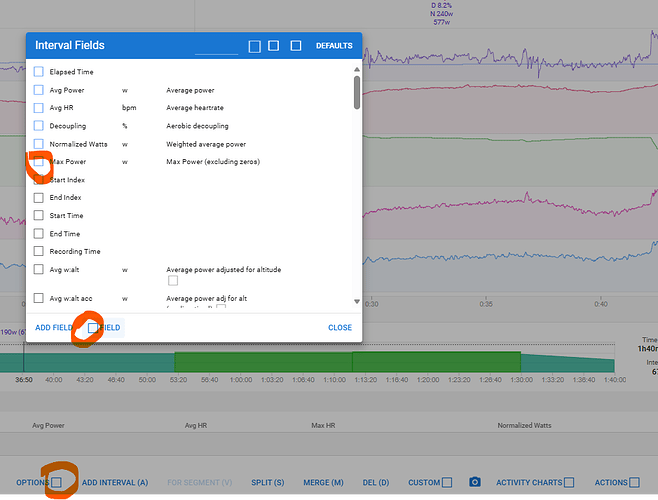Viewport: 658px width, 500px height.
Task: Click the search field in Interval Fields header
Action: pyautogui.click(x=217, y=47)
